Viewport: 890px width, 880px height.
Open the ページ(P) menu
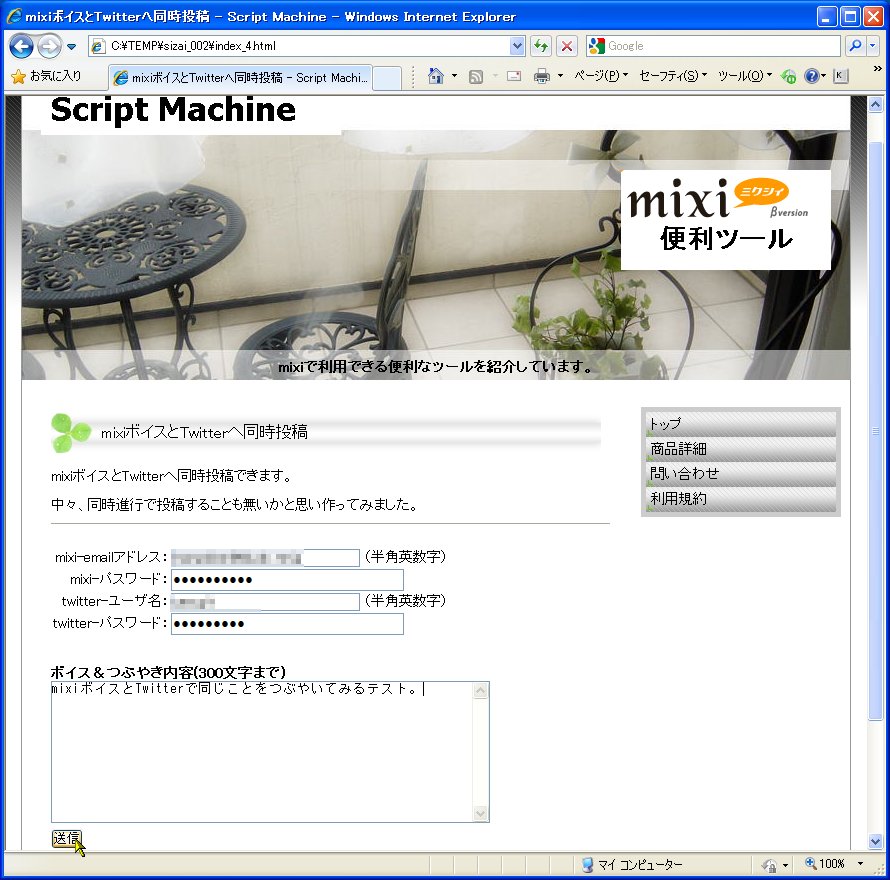[601, 76]
